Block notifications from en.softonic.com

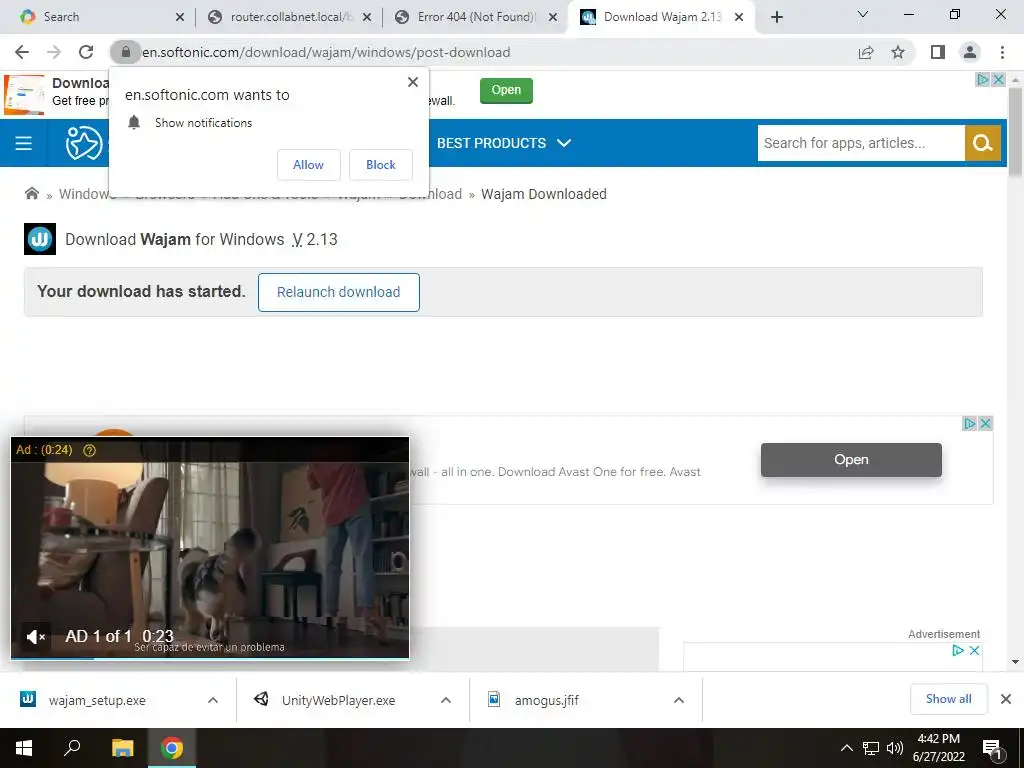point(381,165)
